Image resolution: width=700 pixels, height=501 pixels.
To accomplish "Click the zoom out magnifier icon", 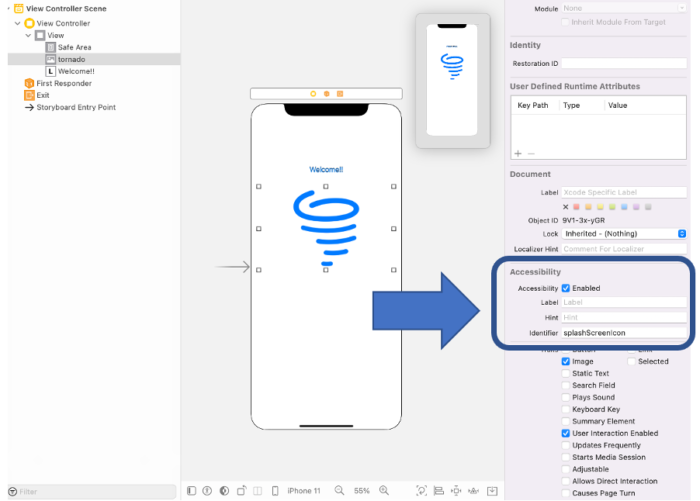I will [339, 491].
